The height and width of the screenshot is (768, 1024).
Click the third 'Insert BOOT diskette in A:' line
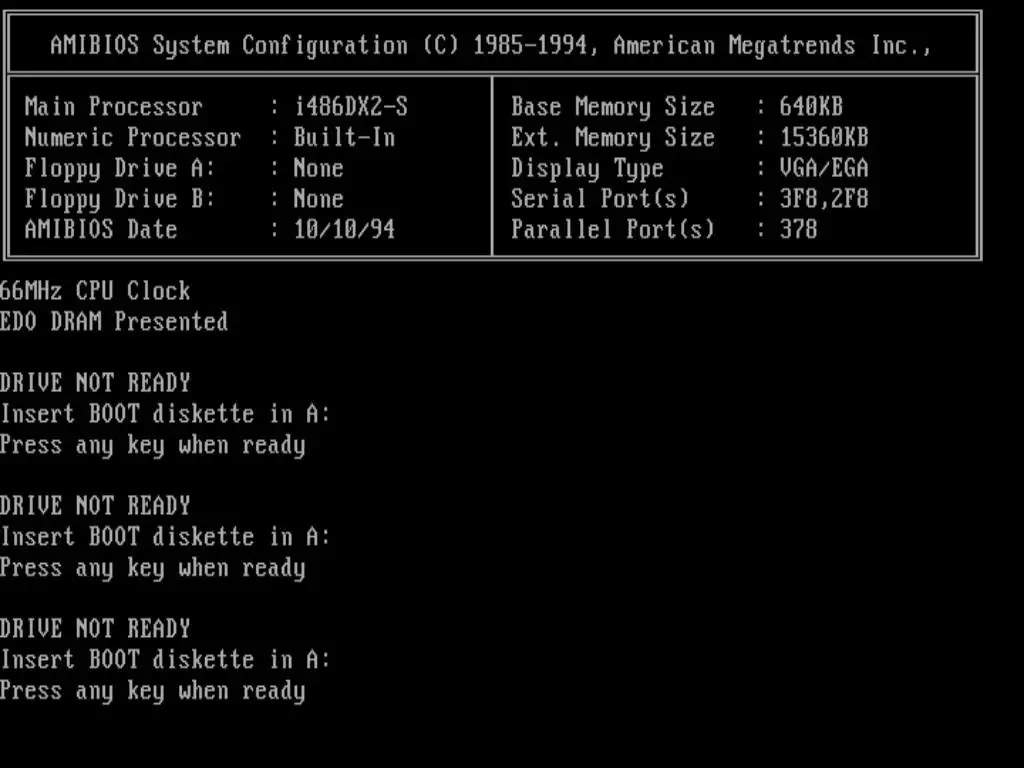point(165,659)
